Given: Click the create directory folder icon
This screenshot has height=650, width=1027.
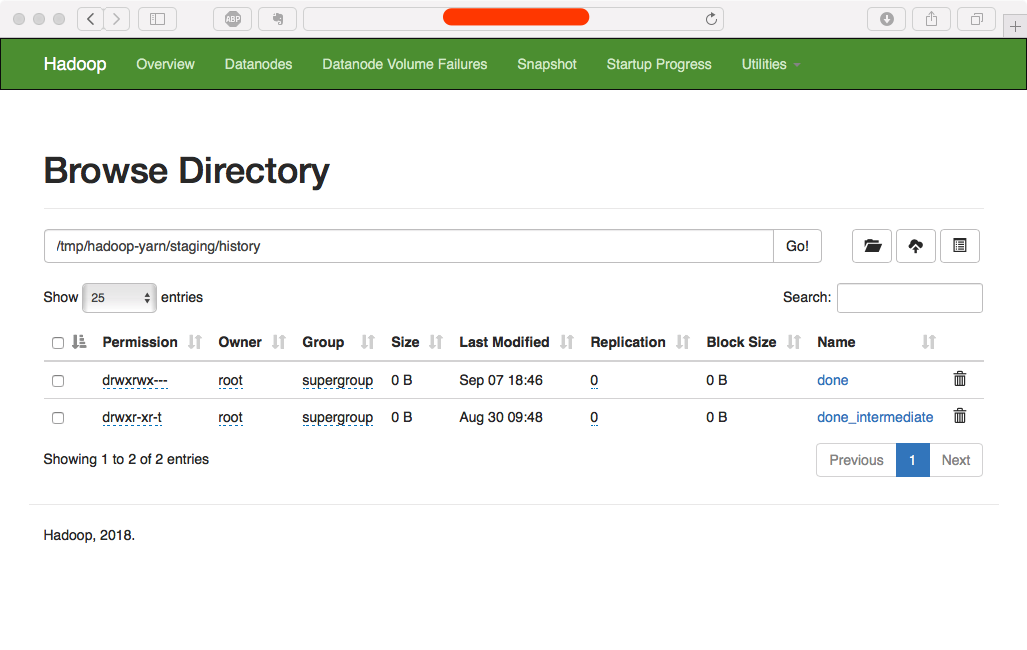Looking at the screenshot, I should [x=872, y=246].
